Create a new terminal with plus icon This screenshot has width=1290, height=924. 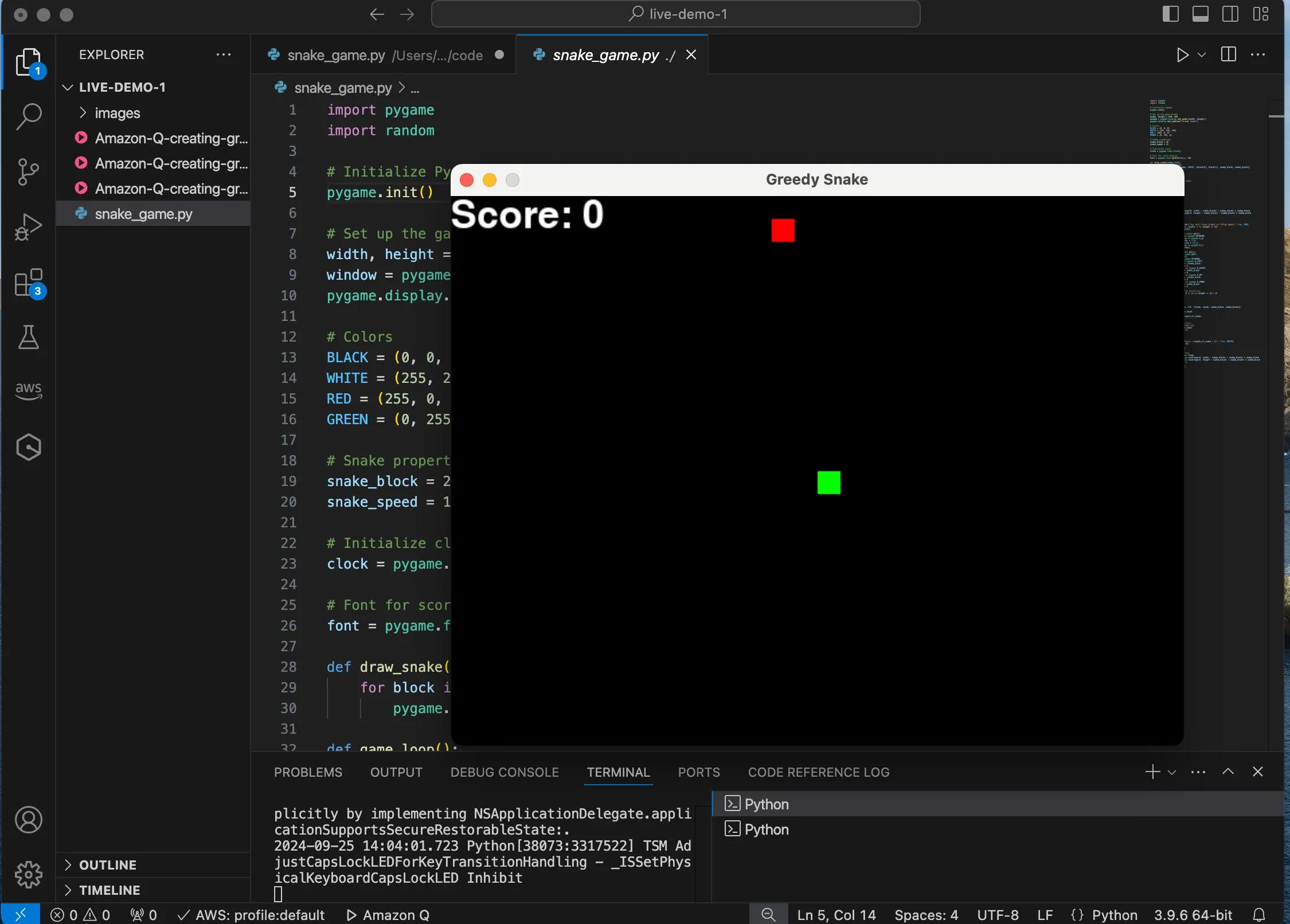(x=1152, y=772)
